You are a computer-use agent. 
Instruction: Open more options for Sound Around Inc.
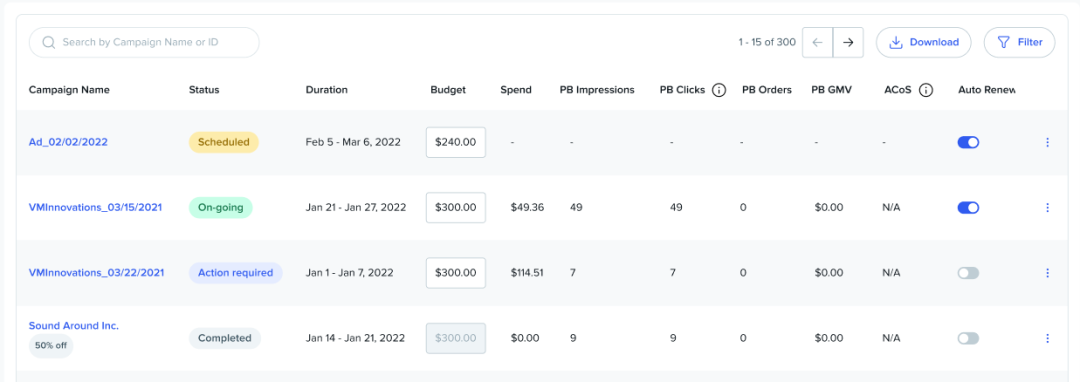coord(1048,339)
